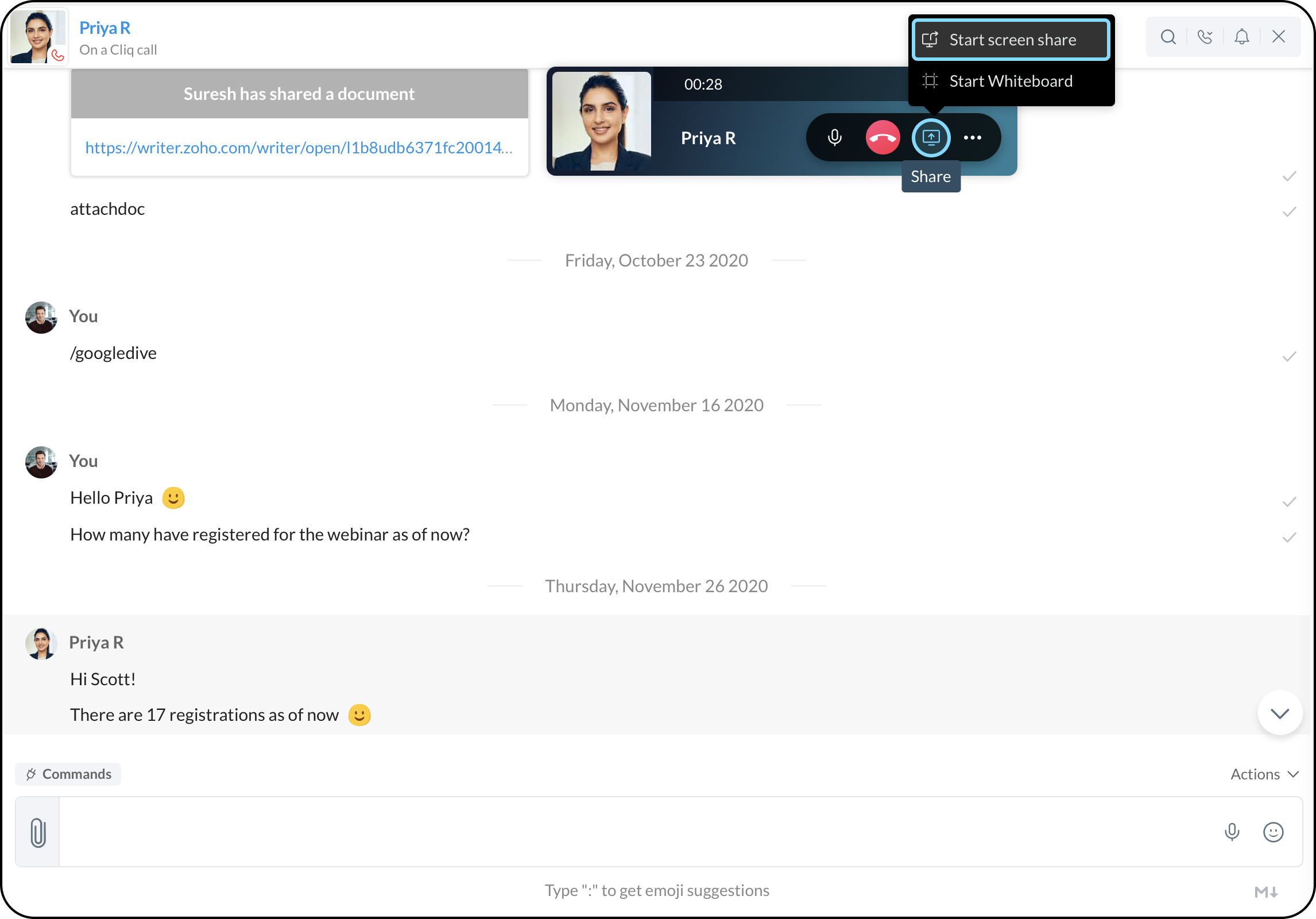Expand the Actions dropdown
Image resolution: width=1316 pixels, height=919 pixels.
[x=1264, y=774]
